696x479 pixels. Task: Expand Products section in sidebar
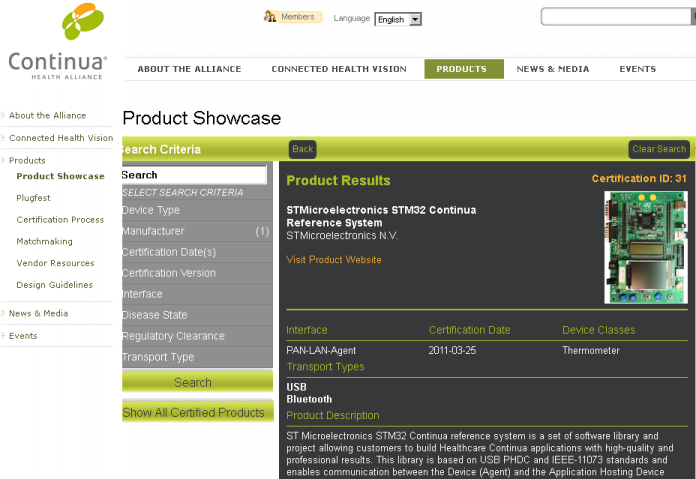click(27, 160)
